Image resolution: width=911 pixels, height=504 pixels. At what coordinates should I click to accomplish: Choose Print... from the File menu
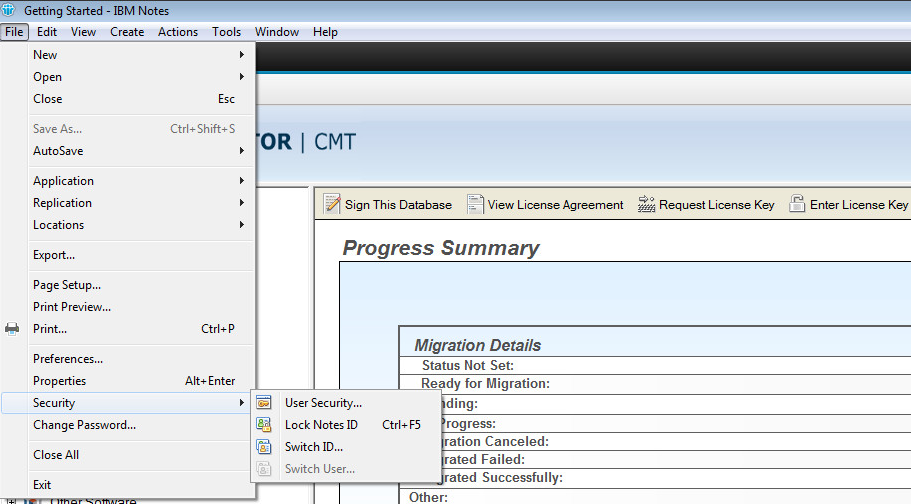pyautogui.click(x=128, y=329)
